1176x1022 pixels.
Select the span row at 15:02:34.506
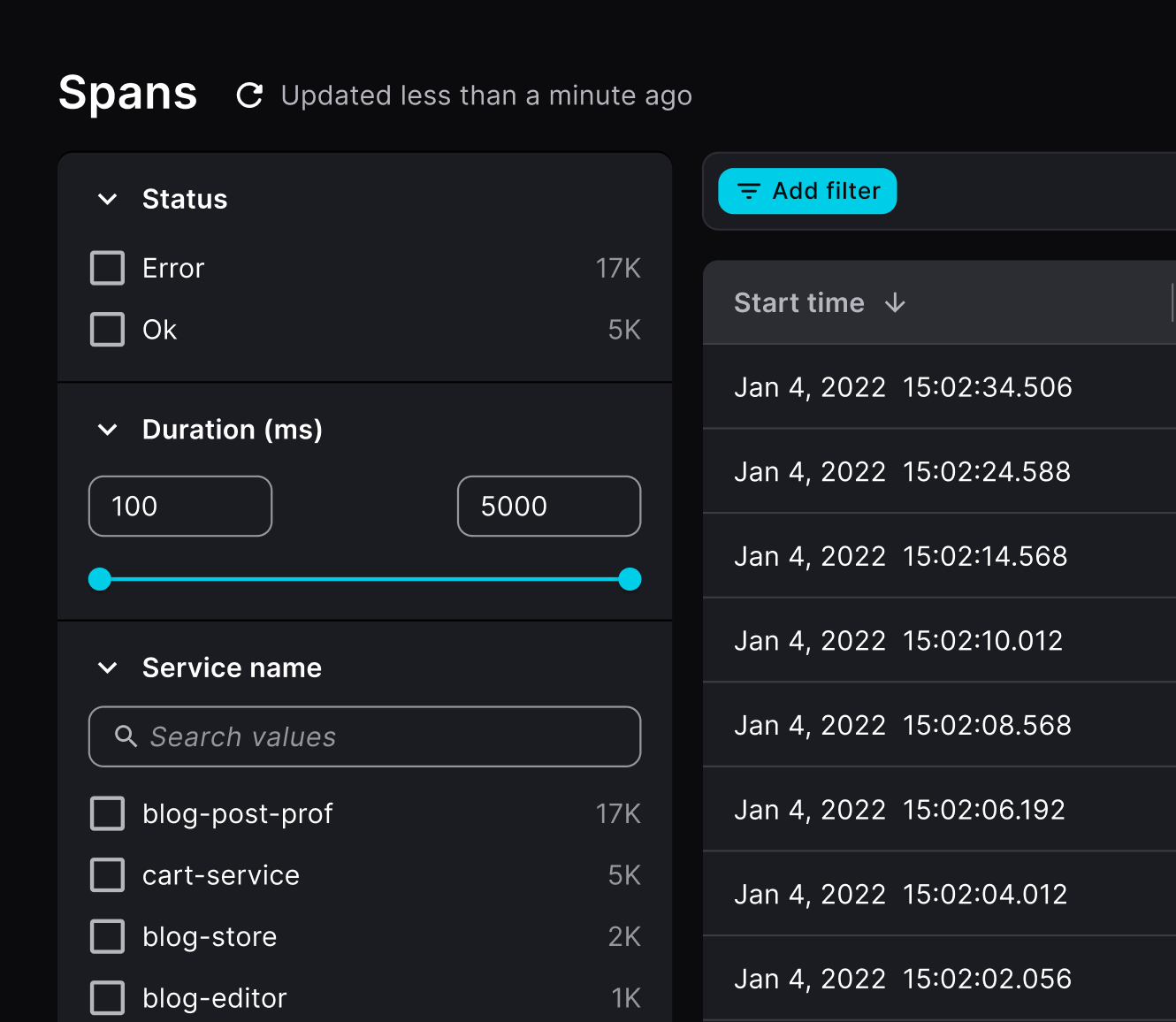pos(902,387)
